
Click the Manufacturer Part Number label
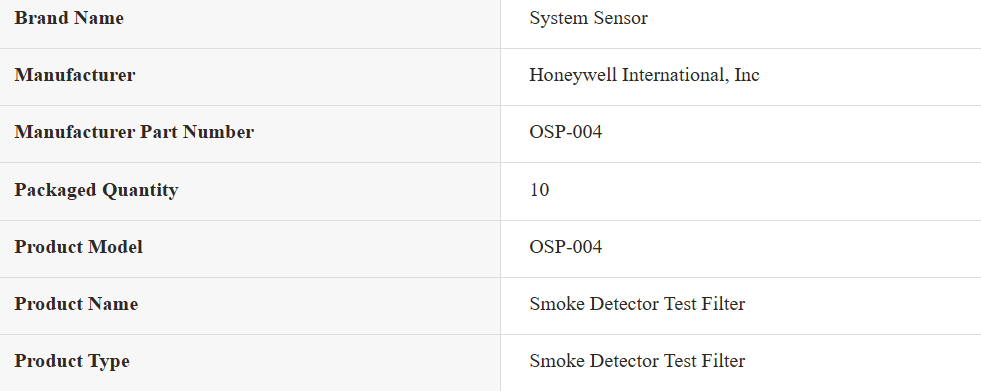tap(134, 132)
